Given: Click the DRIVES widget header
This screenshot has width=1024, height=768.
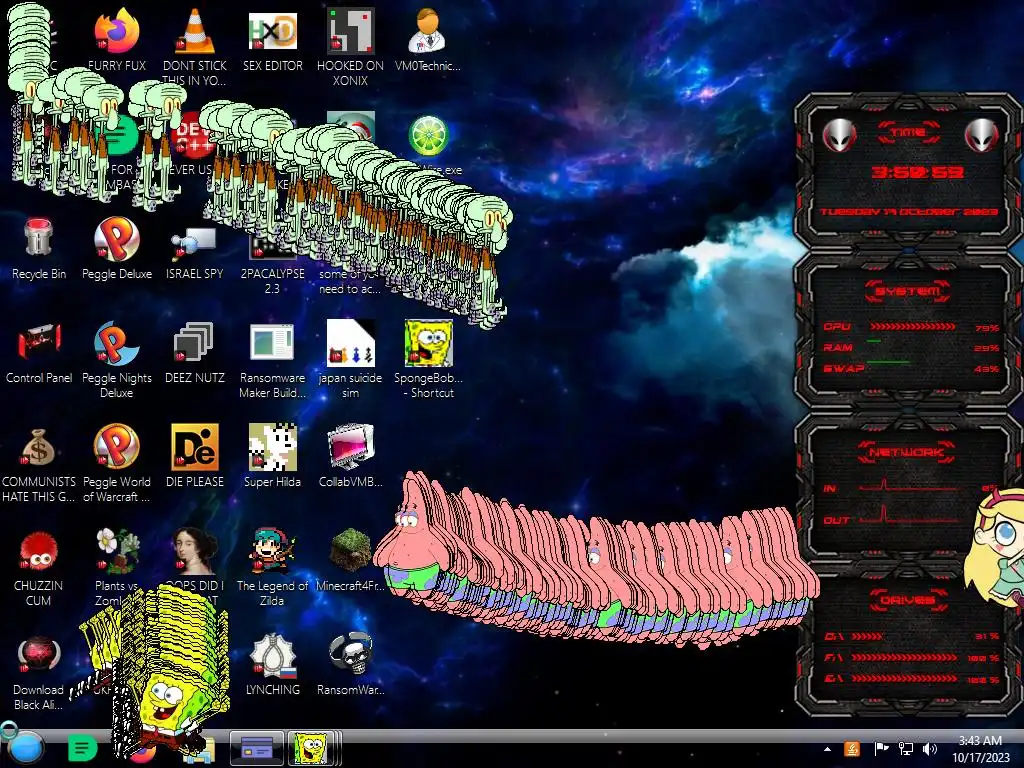Looking at the screenshot, I should point(908,600).
